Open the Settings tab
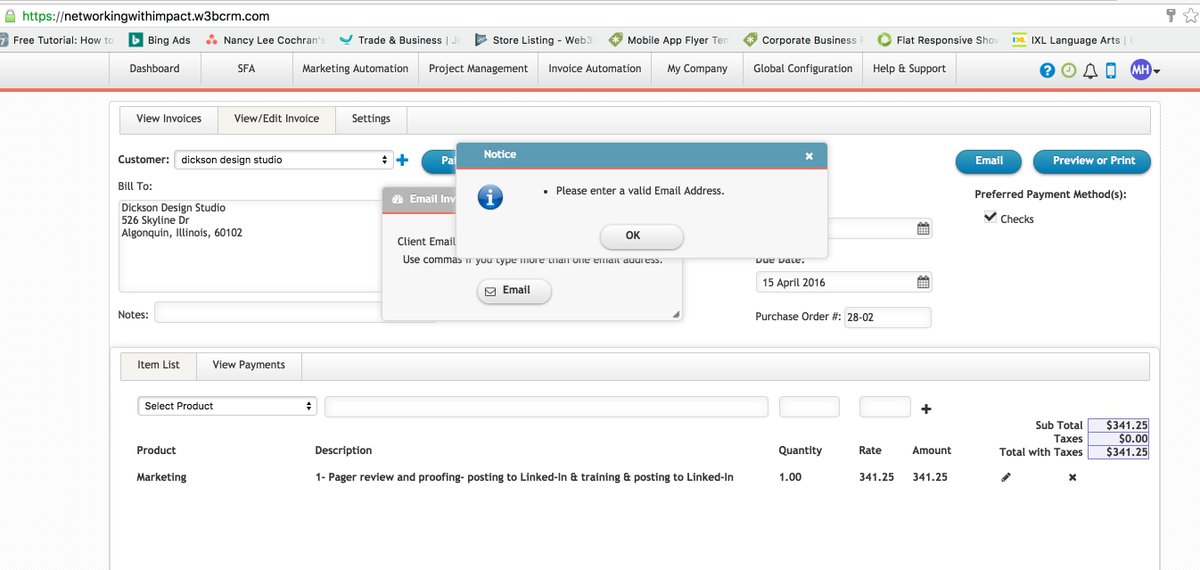Viewport: 1200px width, 570px height. point(371,119)
